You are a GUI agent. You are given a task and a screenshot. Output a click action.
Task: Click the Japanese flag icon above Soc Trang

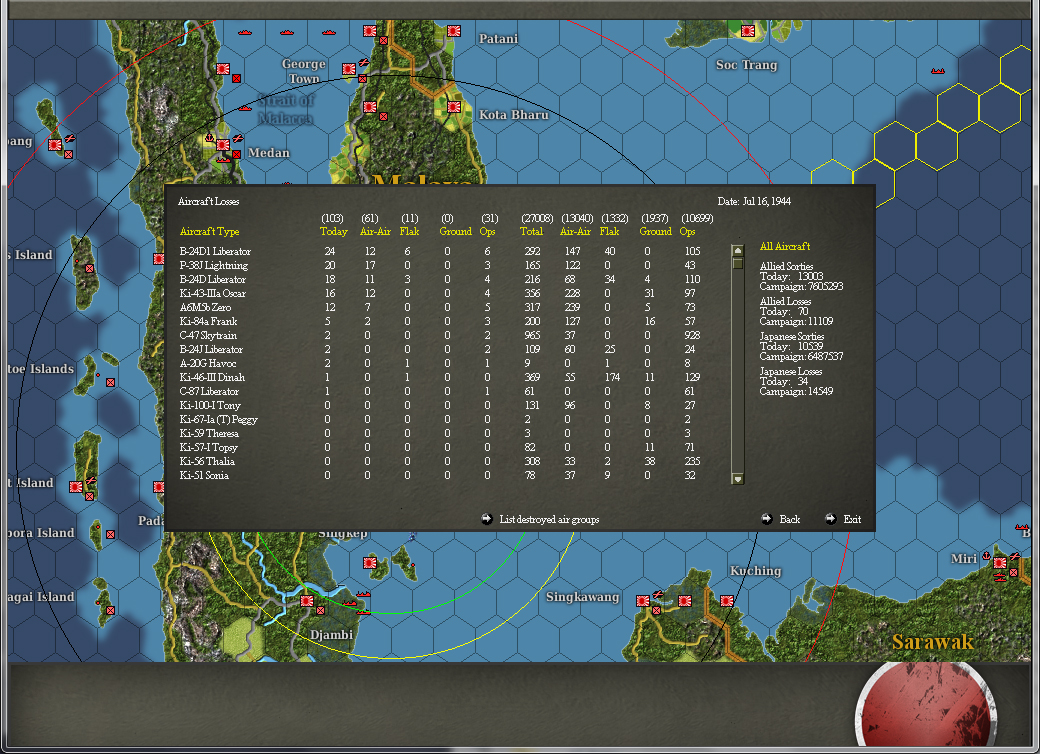click(748, 31)
